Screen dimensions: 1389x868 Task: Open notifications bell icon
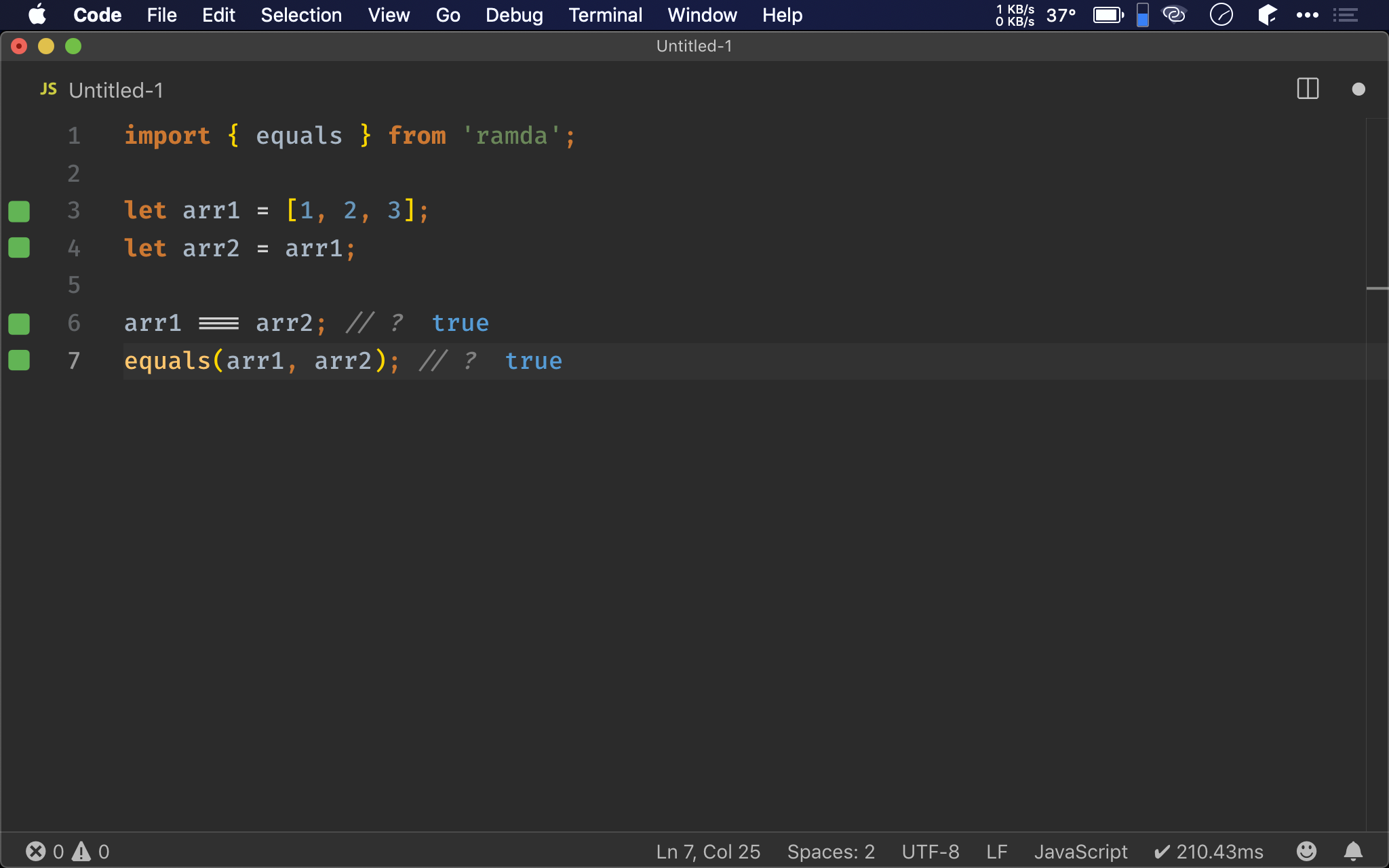[1353, 851]
